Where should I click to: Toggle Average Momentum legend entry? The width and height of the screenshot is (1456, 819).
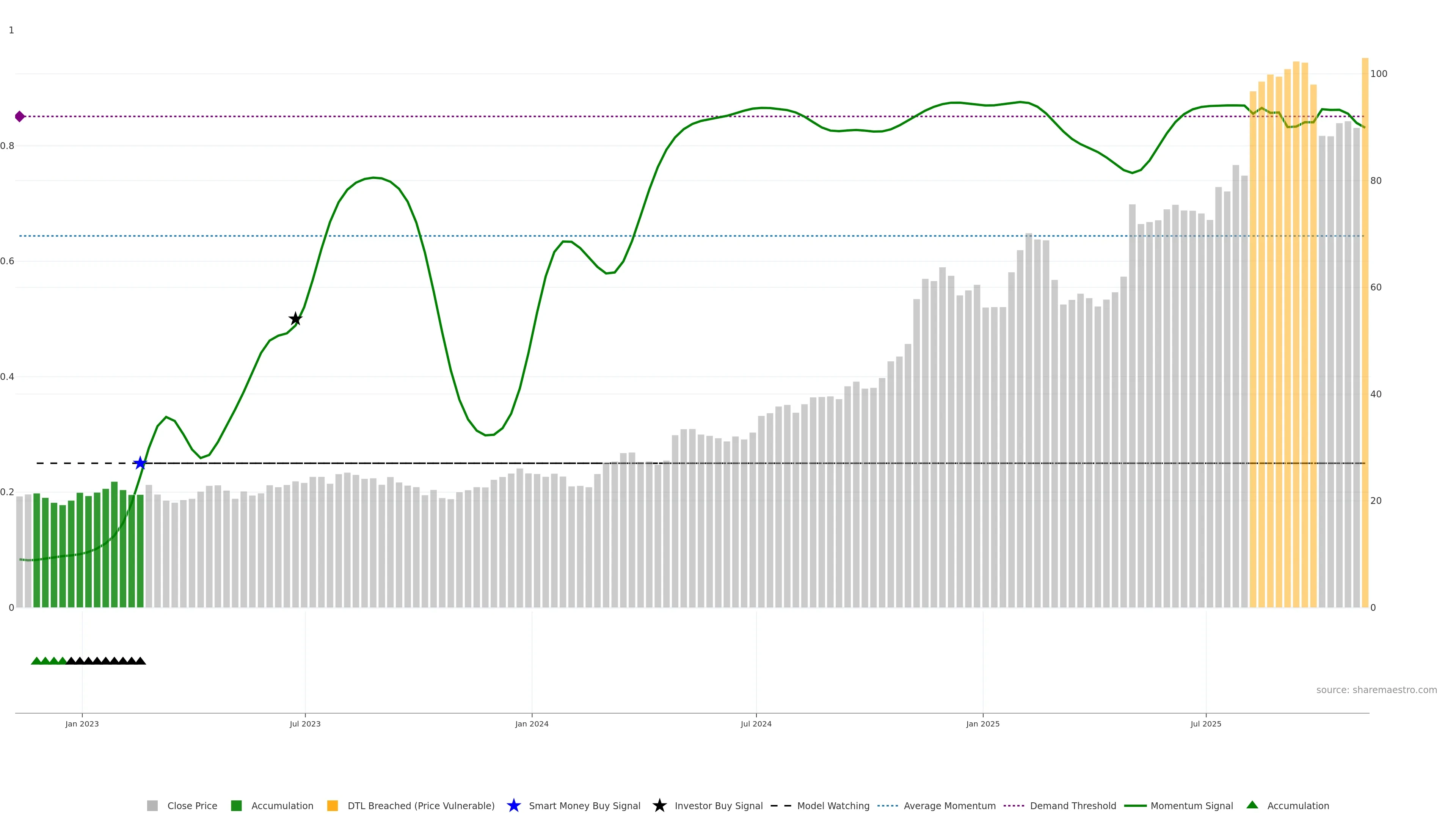click(x=949, y=806)
